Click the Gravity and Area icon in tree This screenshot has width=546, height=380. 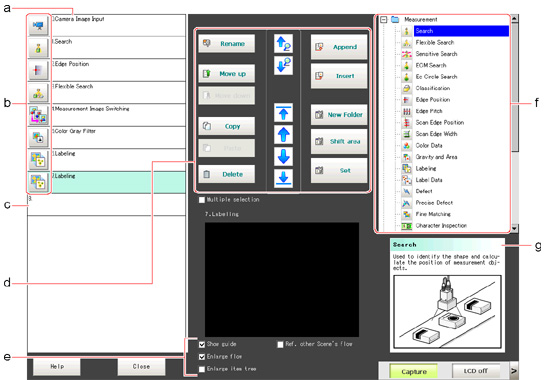[x=406, y=157]
